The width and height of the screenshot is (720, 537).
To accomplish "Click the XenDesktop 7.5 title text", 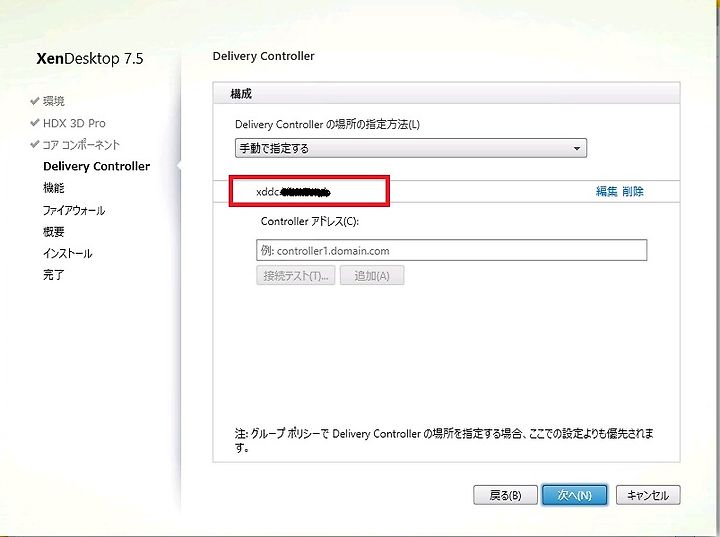I will point(90,59).
